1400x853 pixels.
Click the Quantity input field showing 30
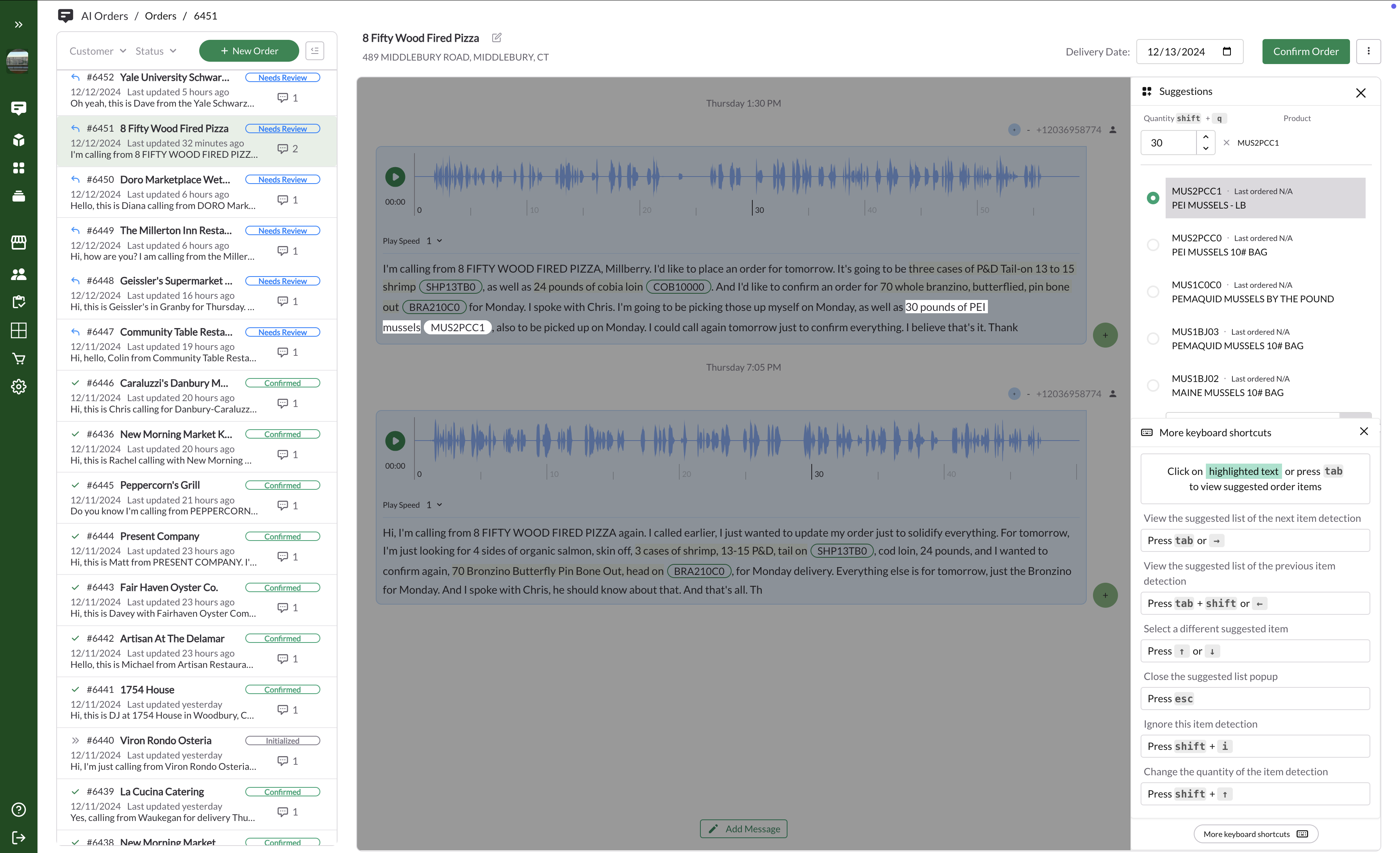pyautogui.click(x=1169, y=143)
